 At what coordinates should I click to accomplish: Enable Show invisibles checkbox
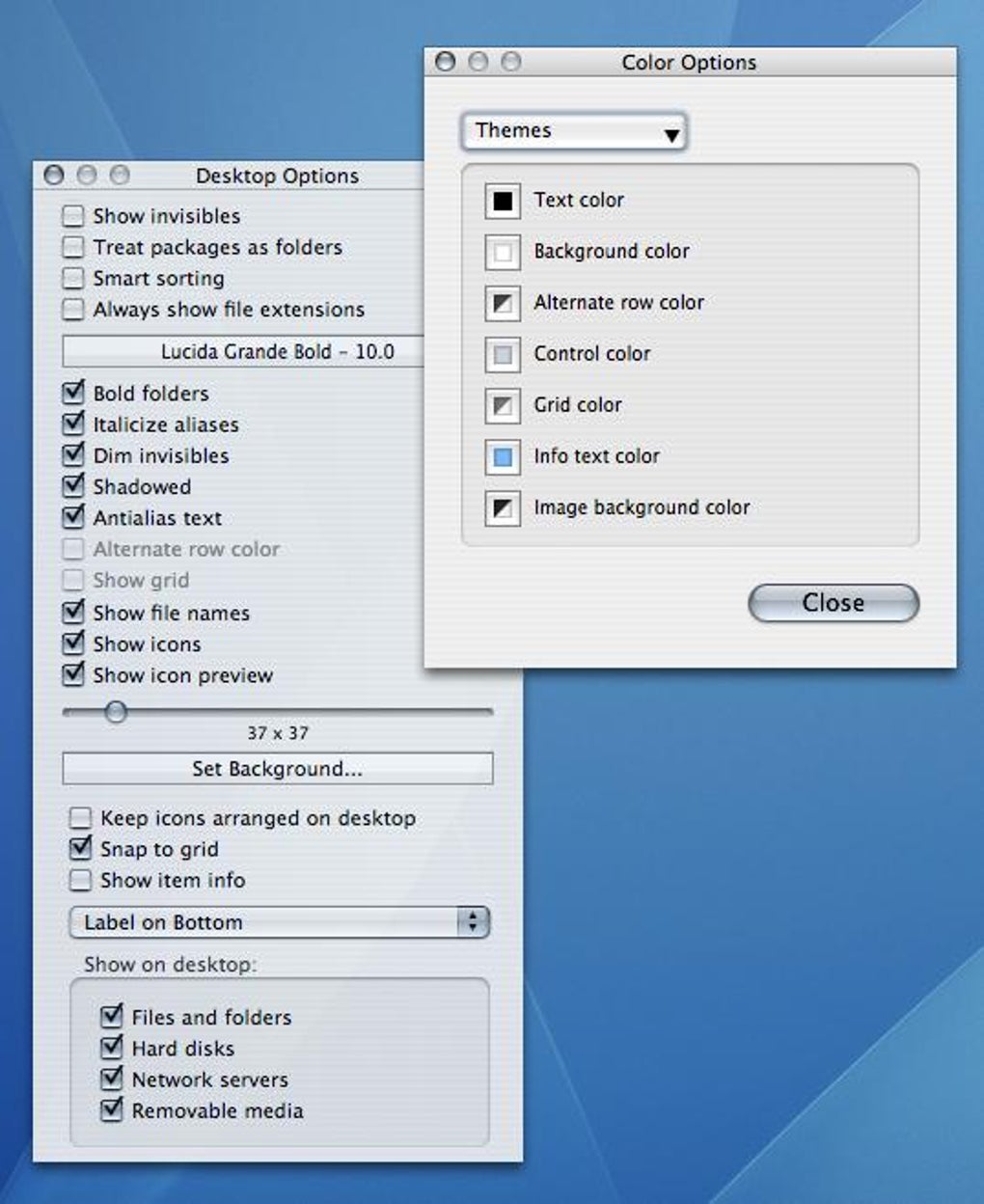(x=73, y=215)
